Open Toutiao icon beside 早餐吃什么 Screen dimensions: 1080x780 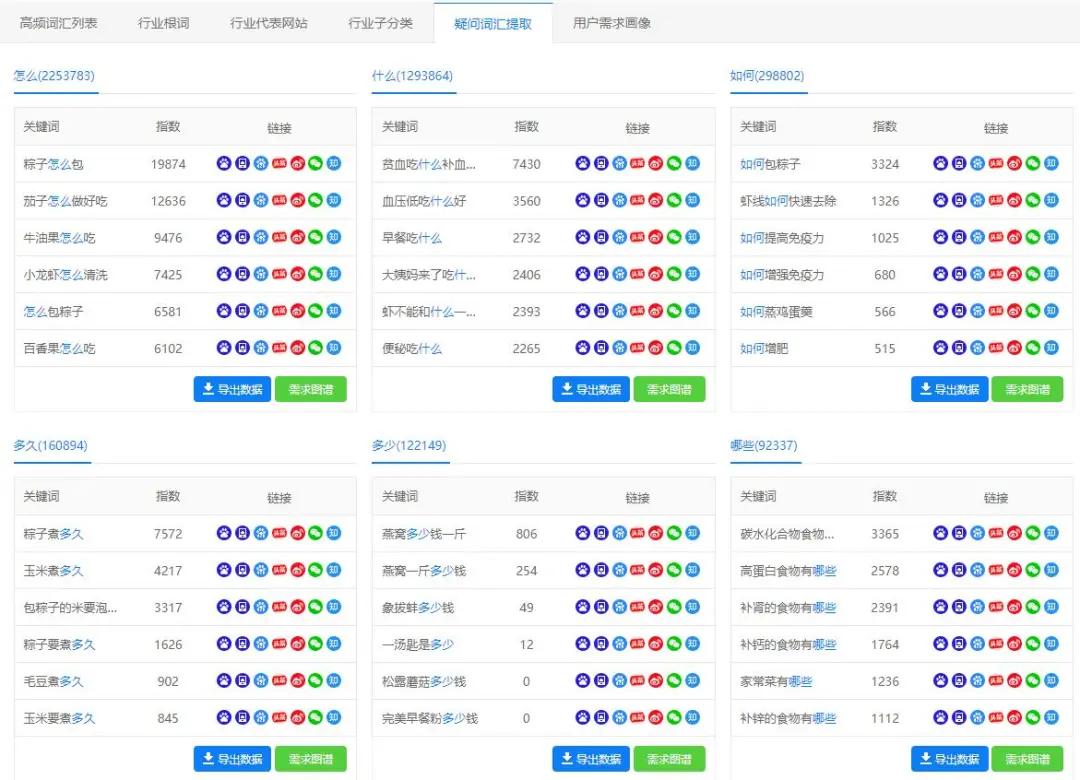point(636,237)
